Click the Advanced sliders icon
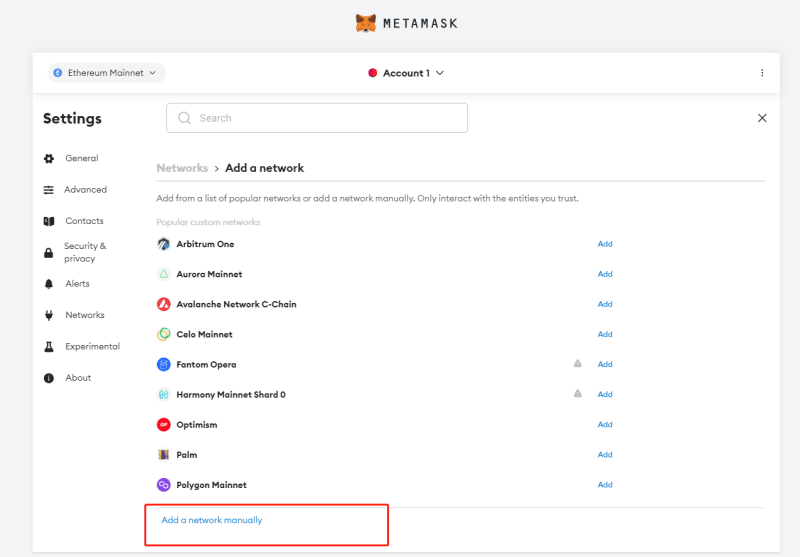 point(48,190)
